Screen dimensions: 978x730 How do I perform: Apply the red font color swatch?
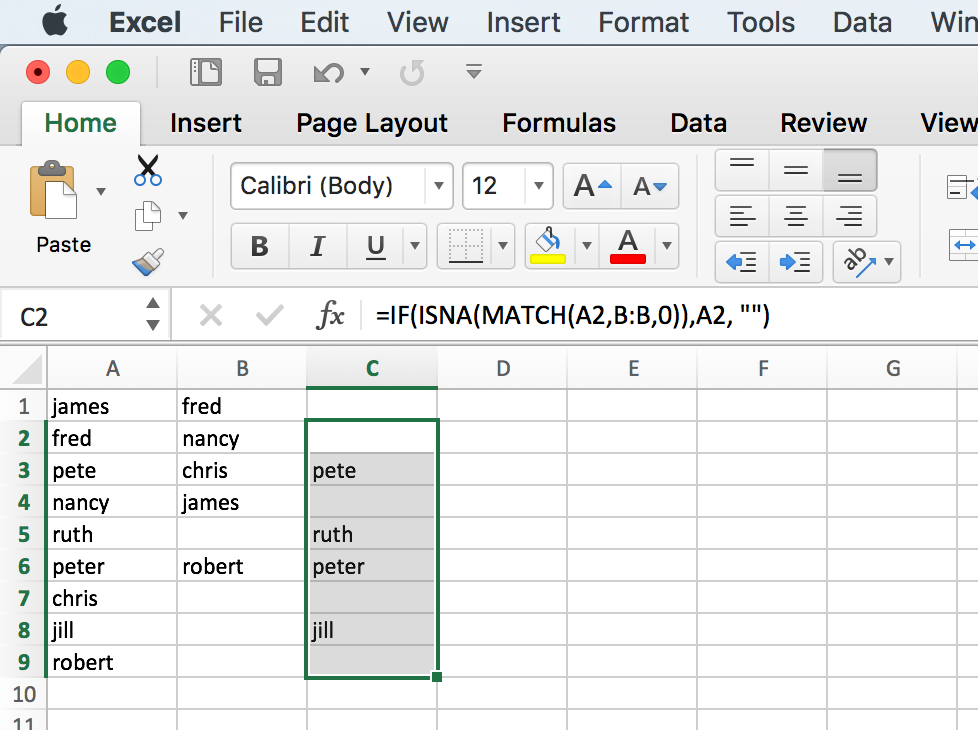628,246
